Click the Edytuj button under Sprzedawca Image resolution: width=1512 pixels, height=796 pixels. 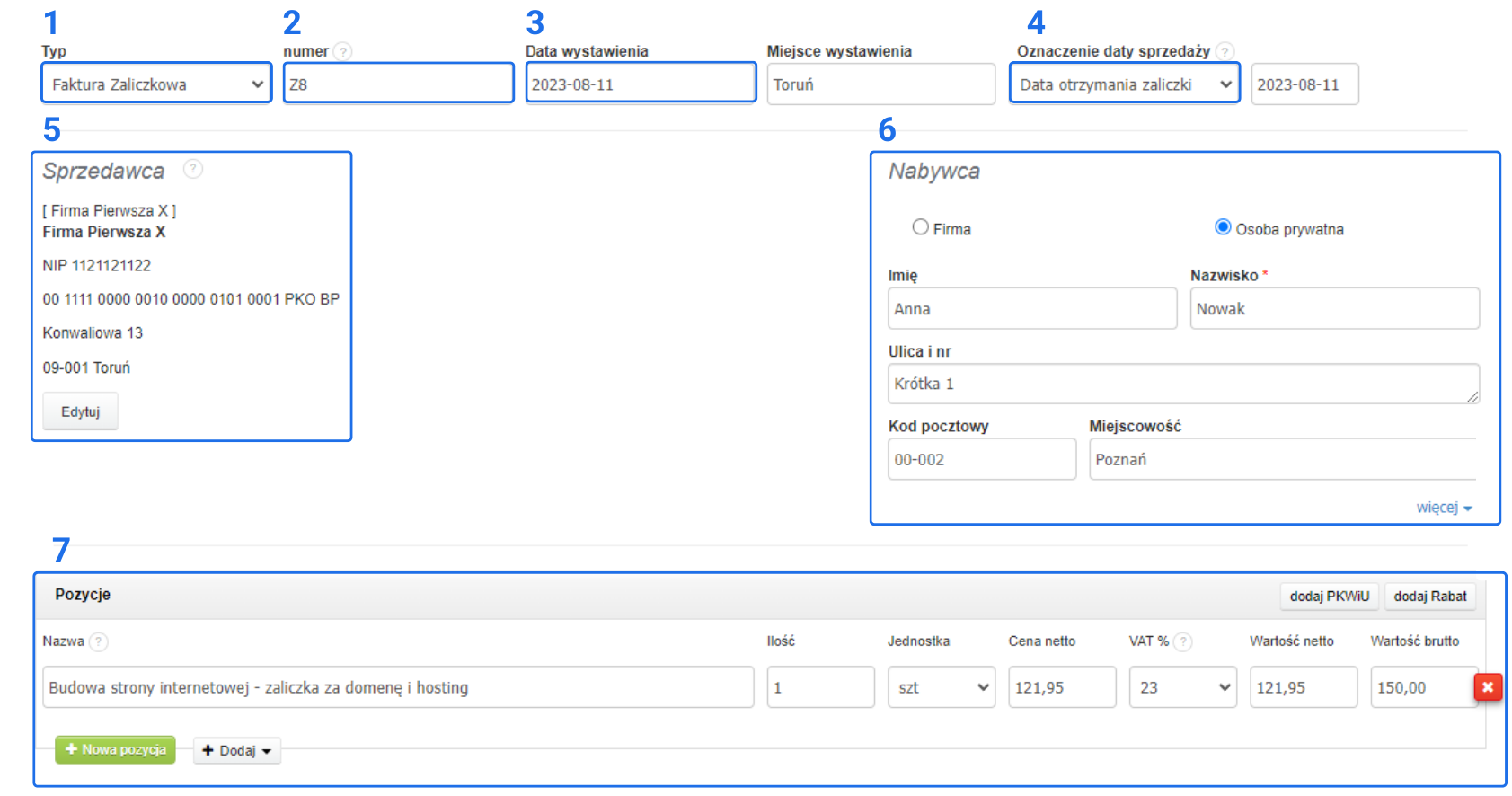pyautogui.click(x=80, y=411)
